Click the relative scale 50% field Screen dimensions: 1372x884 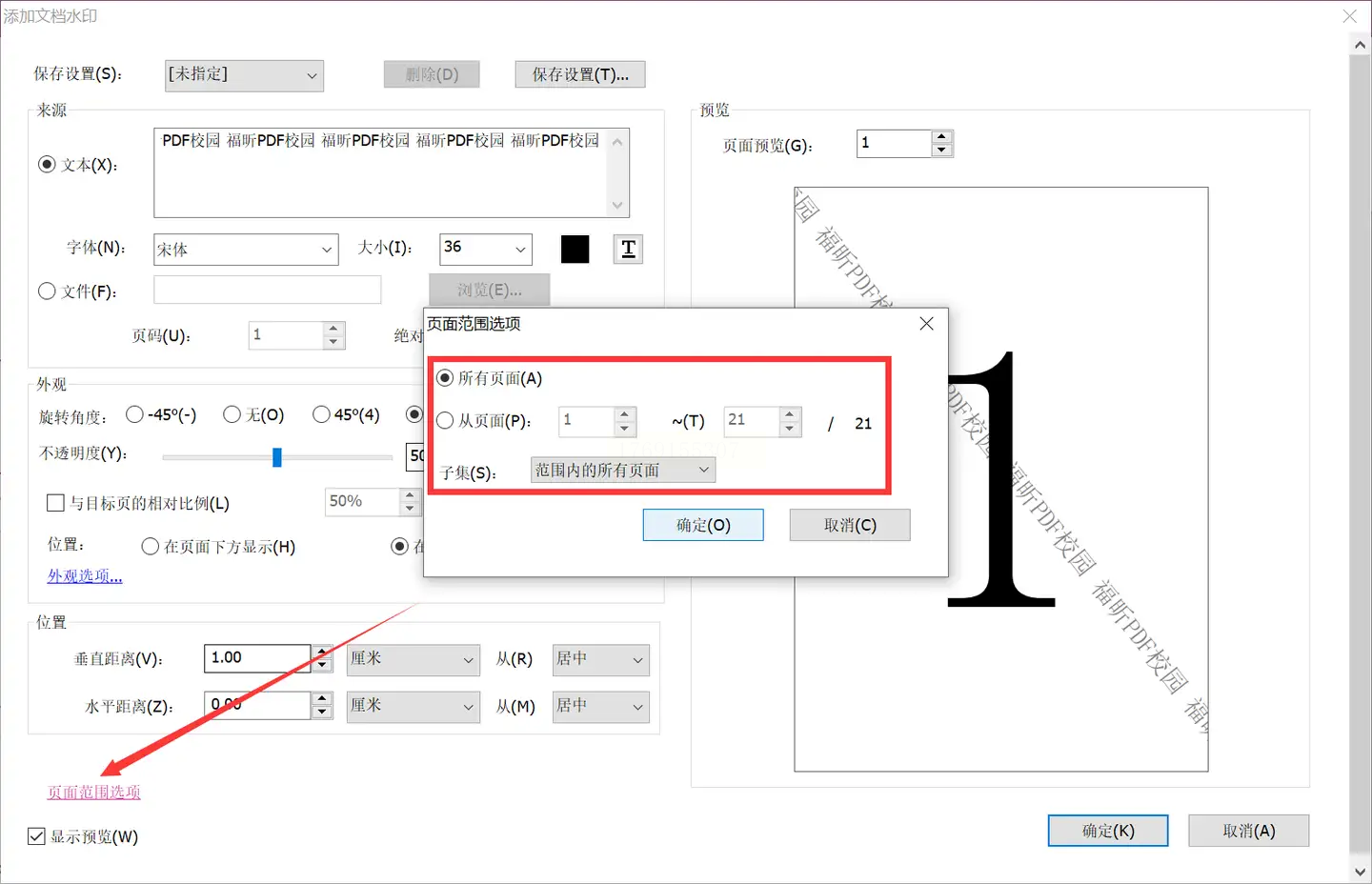click(x=362, y=502)
